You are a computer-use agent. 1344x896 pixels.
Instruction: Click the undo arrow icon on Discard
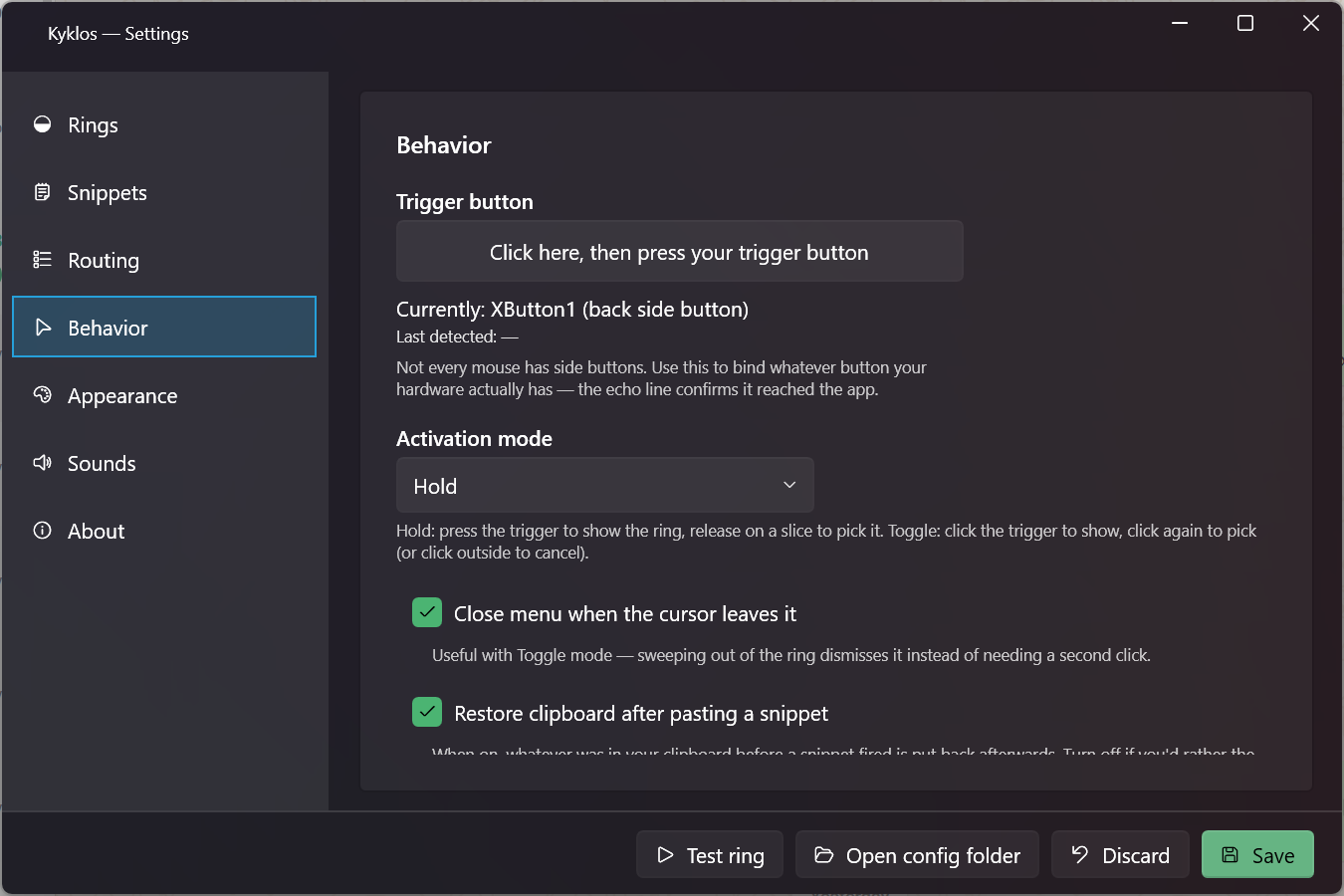(1080, 854)
